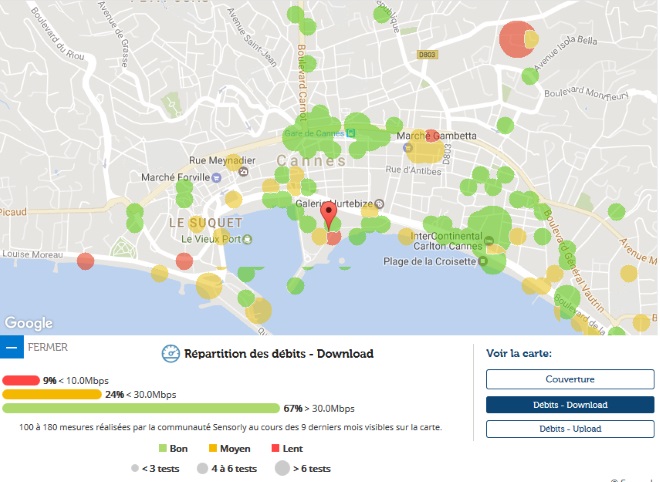The image size is (660, 482).
Task: Click the Le Vieux Port place icon
Action: (248, 240)
